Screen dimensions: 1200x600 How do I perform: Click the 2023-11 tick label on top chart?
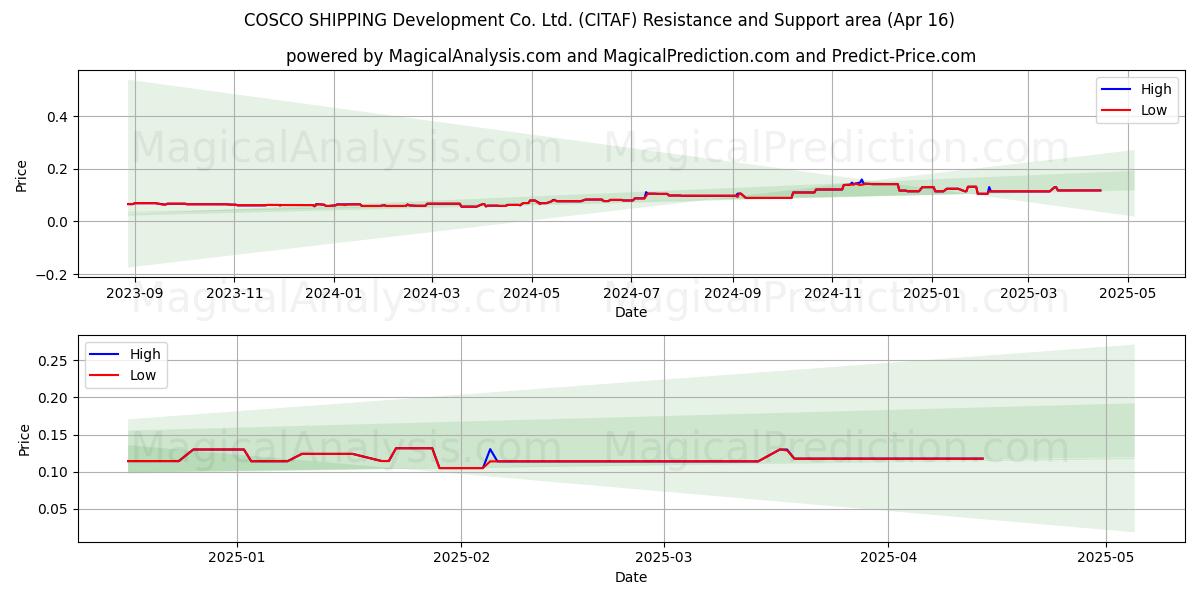[234, 293]
